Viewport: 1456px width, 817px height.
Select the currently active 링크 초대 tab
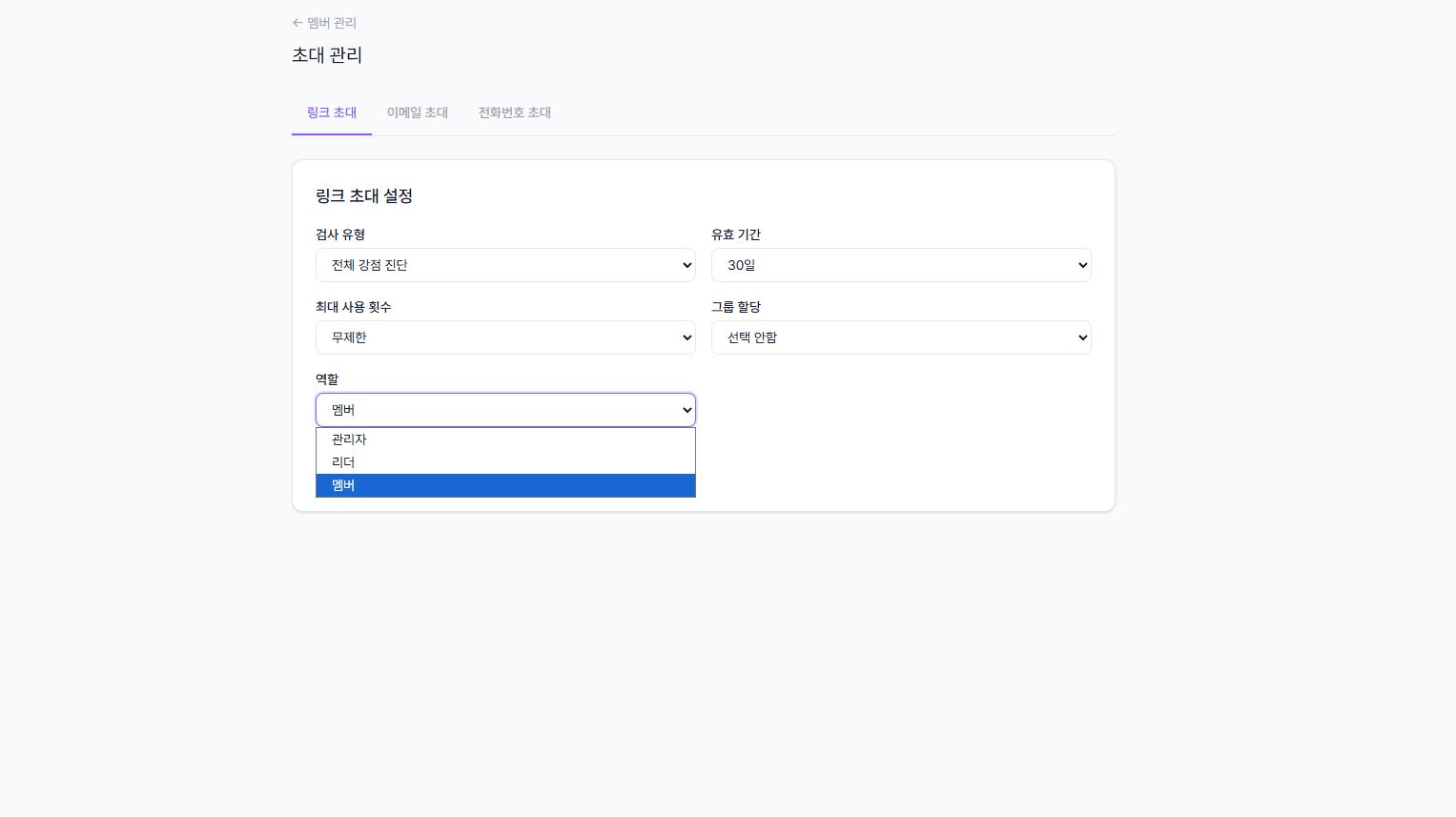point(331,112)
